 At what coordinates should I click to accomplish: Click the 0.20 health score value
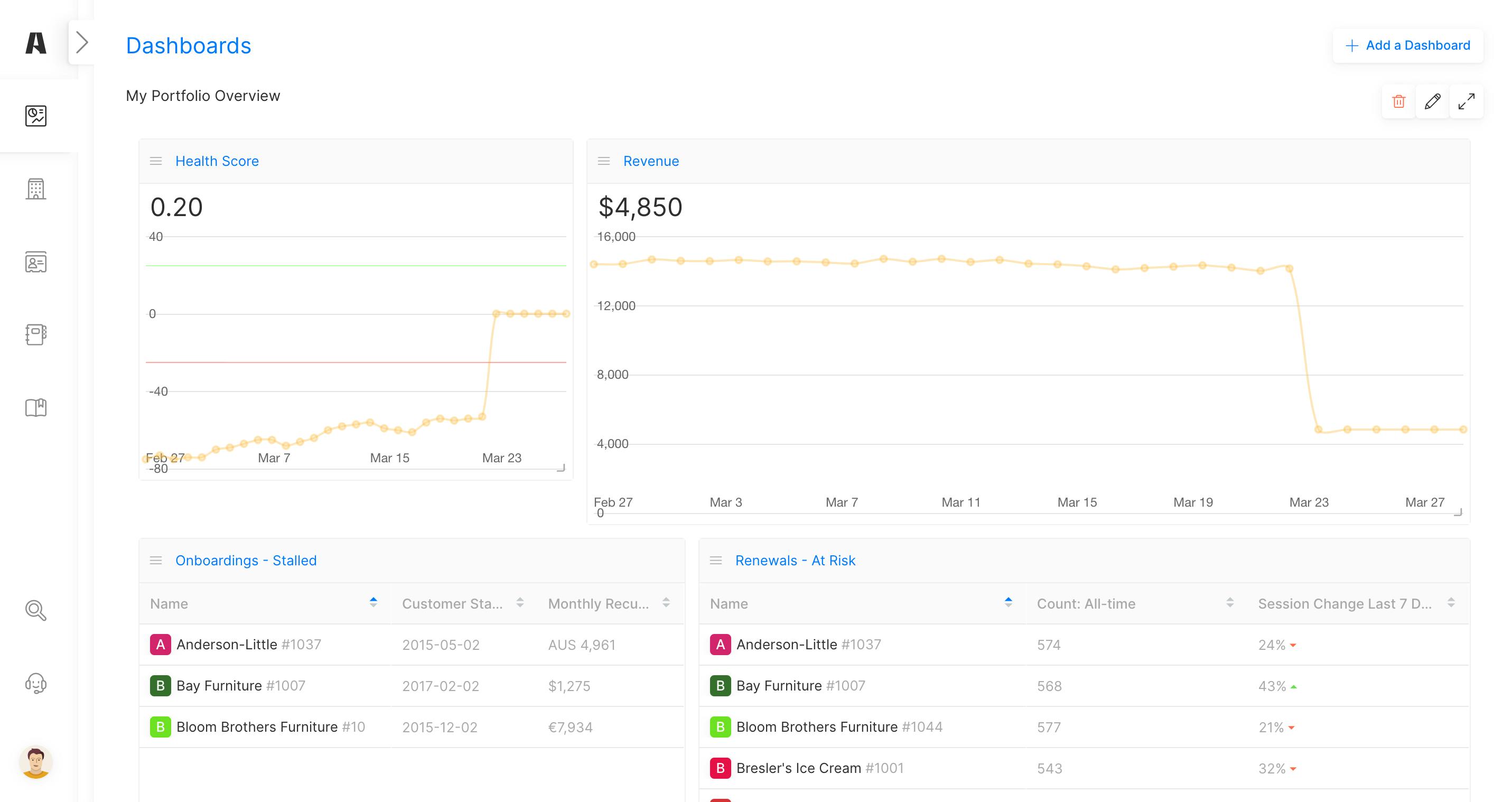coord(176,207)
